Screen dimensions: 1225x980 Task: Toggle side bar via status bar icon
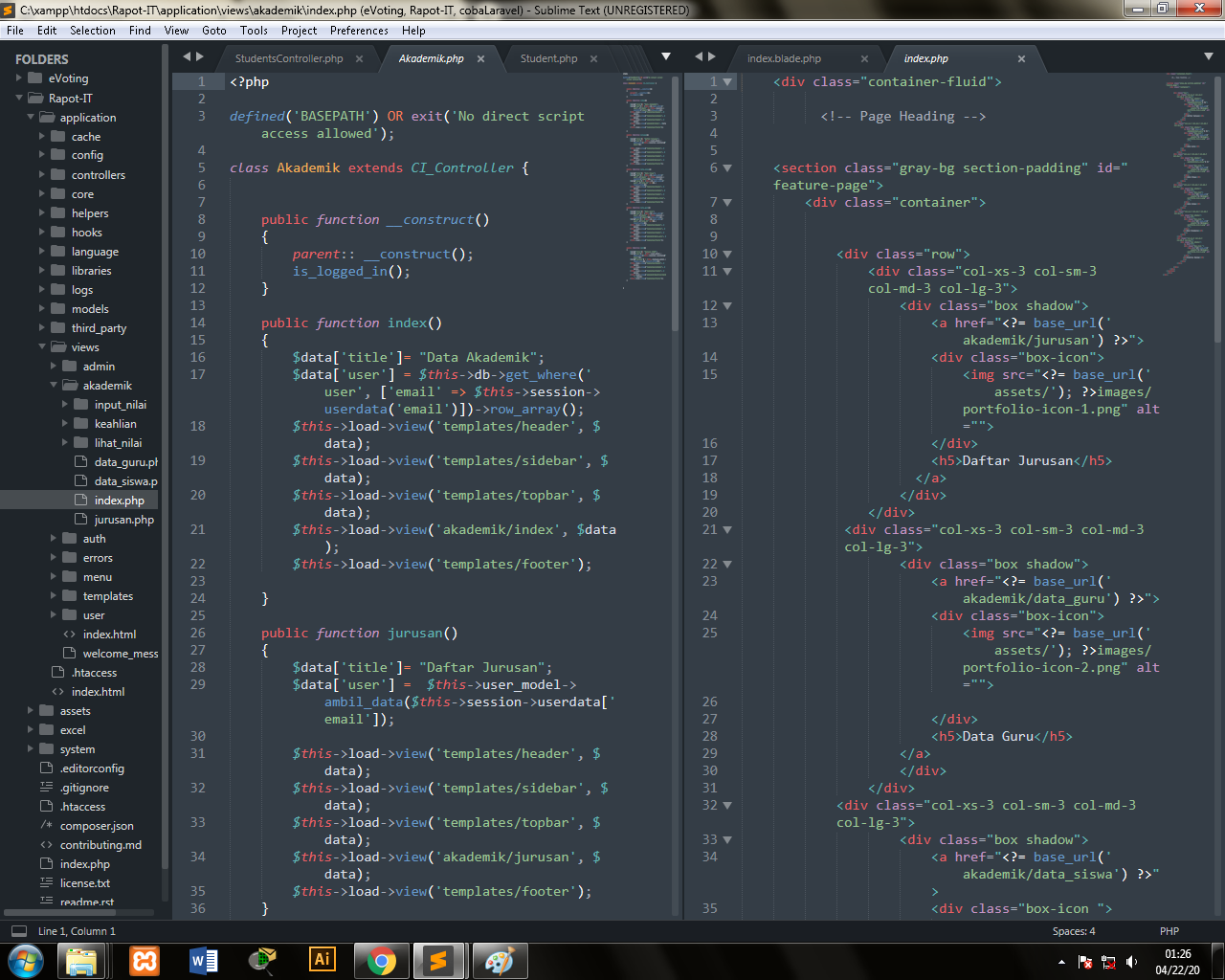point(19,931)
